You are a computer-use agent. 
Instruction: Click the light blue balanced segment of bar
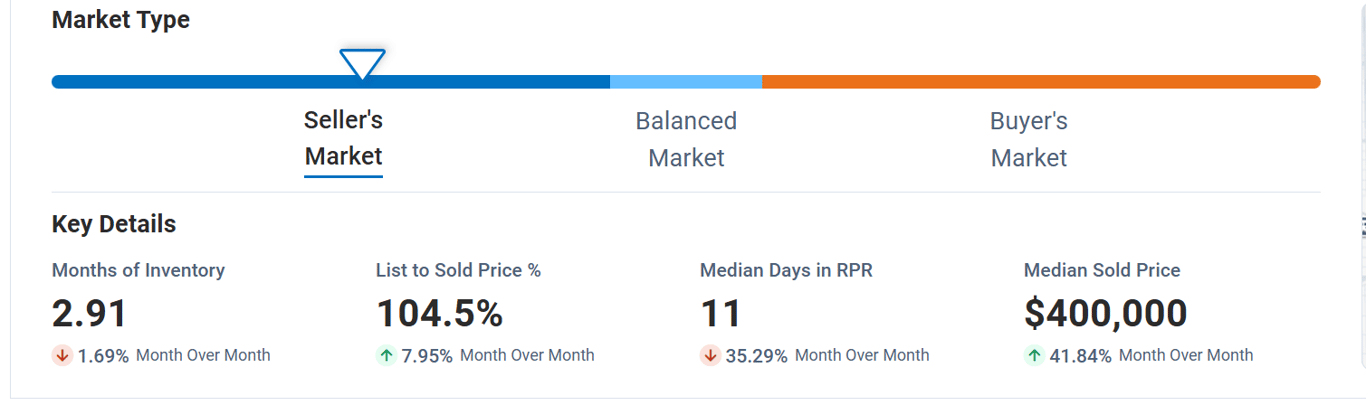[x=686, y=82]
